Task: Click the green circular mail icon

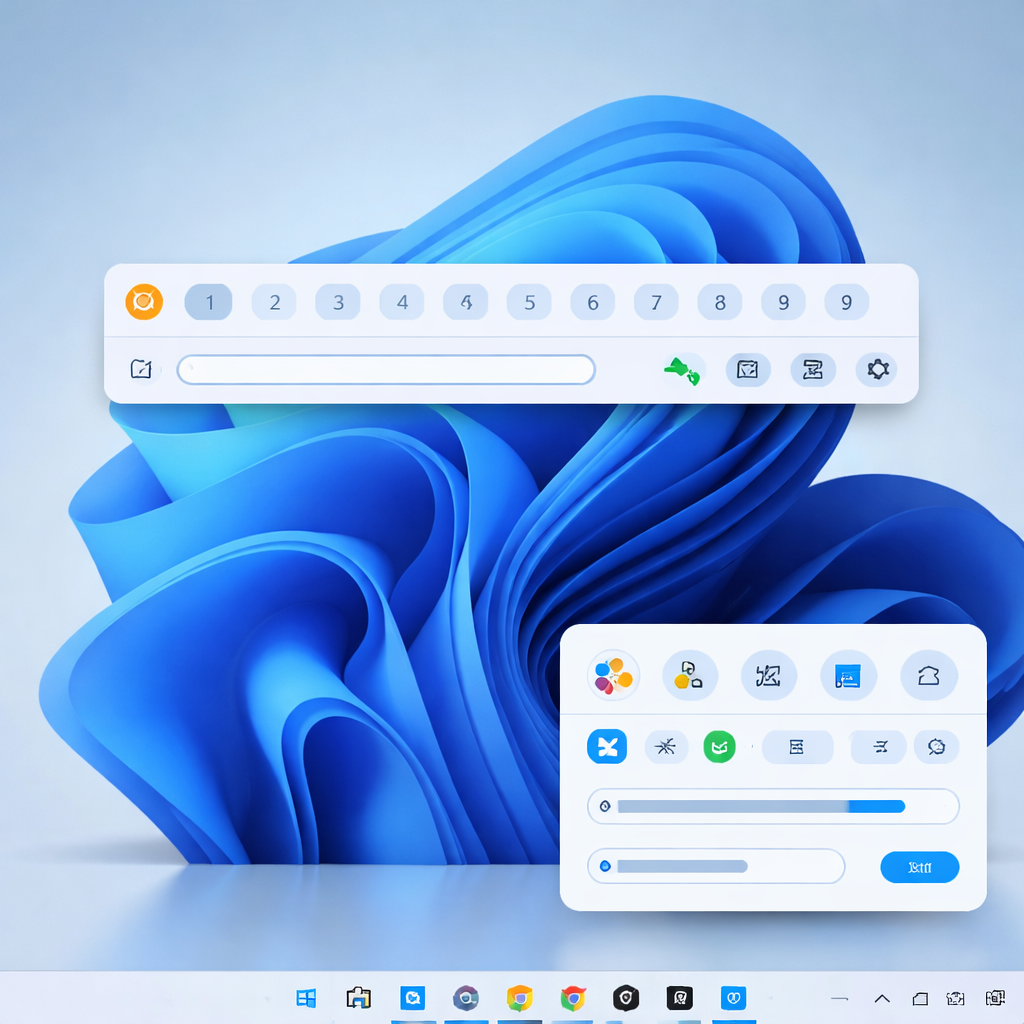Action: coord(719,746)
